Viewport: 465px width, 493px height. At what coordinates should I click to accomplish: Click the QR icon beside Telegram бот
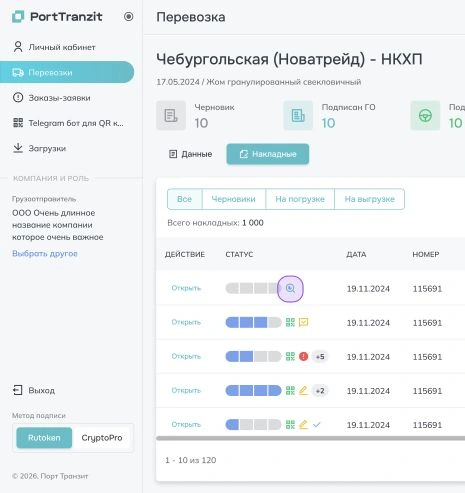click(x=18, y=123)
